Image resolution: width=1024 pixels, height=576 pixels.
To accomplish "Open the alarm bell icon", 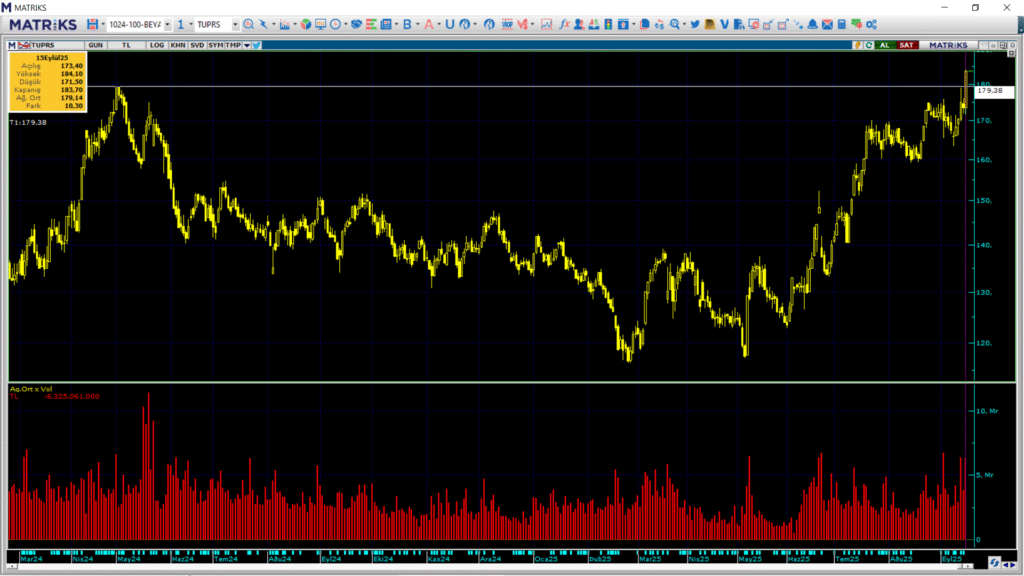I will coord(813,24).
